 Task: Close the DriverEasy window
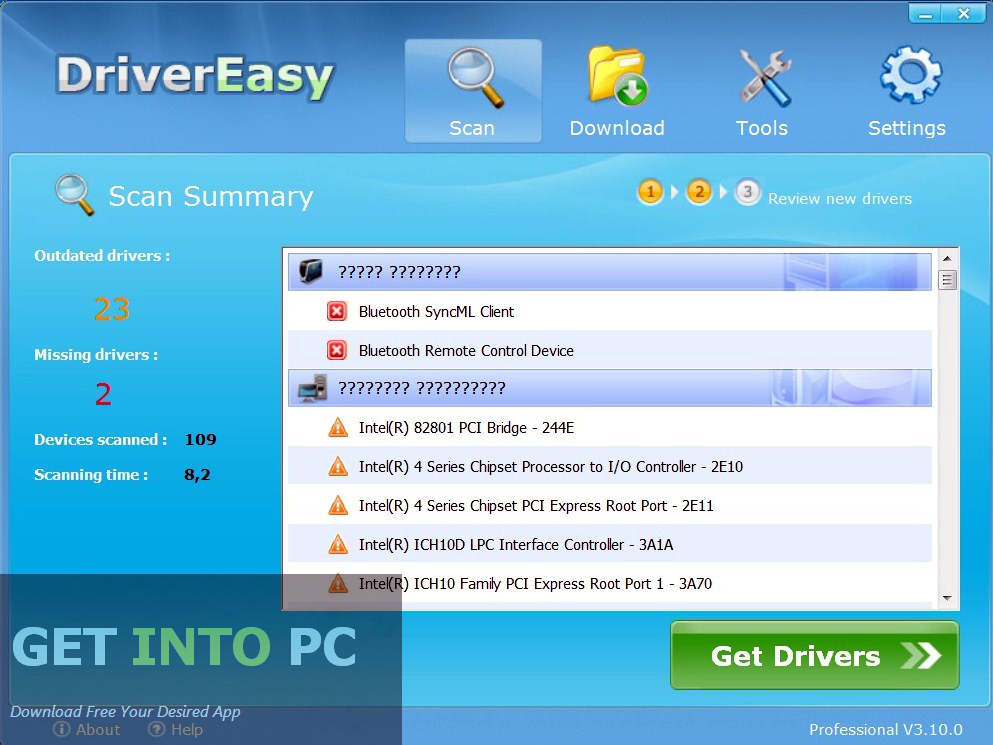964,13
